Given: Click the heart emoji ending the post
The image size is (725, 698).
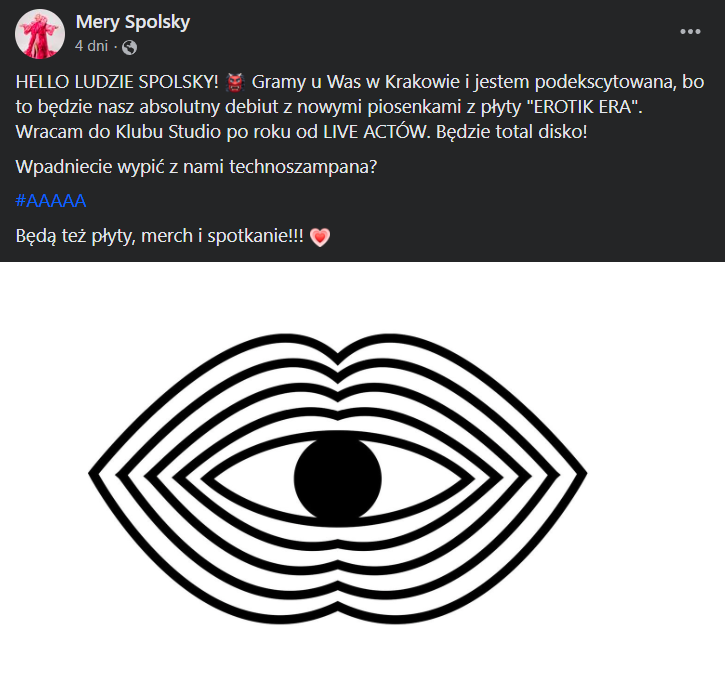Looking at the screenshot, I should click(x=319, y=238).
